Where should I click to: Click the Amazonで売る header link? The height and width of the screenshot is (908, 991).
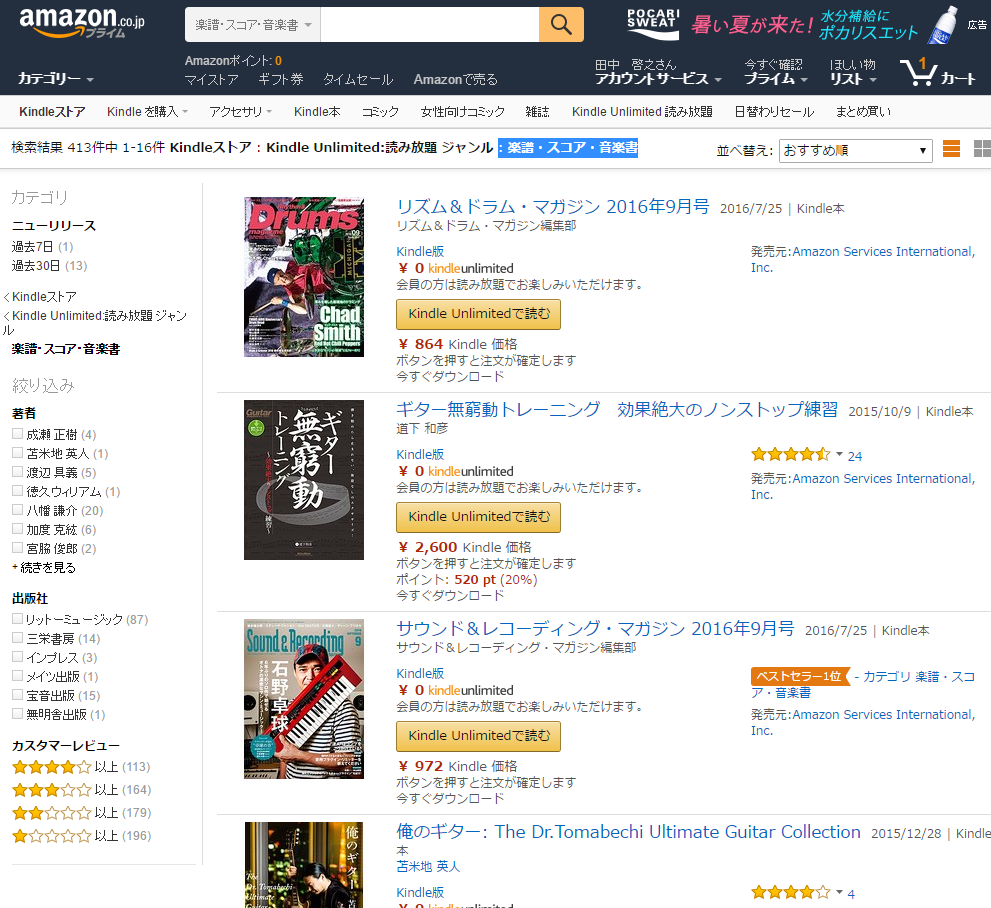(x=456, y=80)
